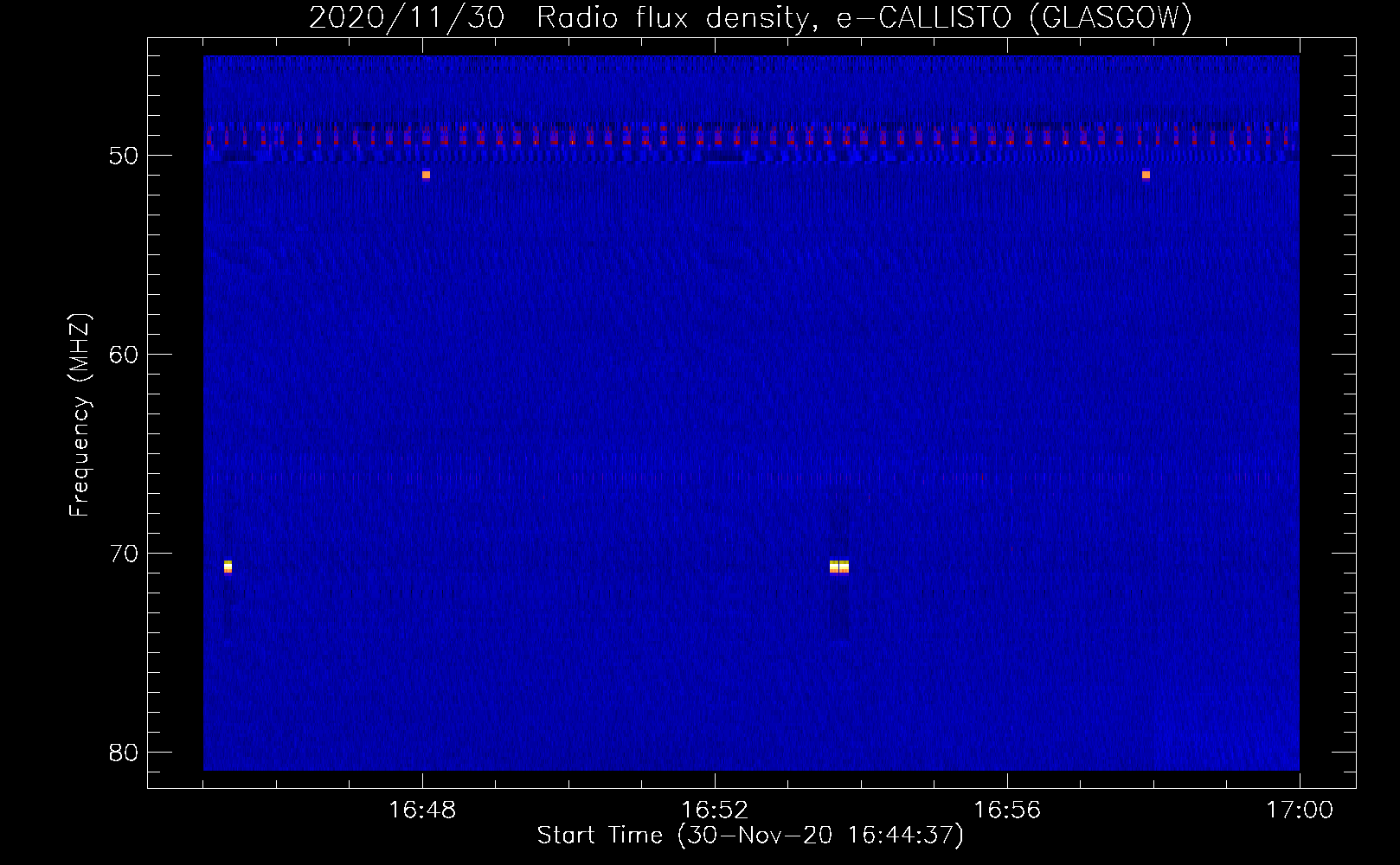Click the 17:00 time tick label
This screenshot has width=1400, height=865.
tap(1300, 811)
